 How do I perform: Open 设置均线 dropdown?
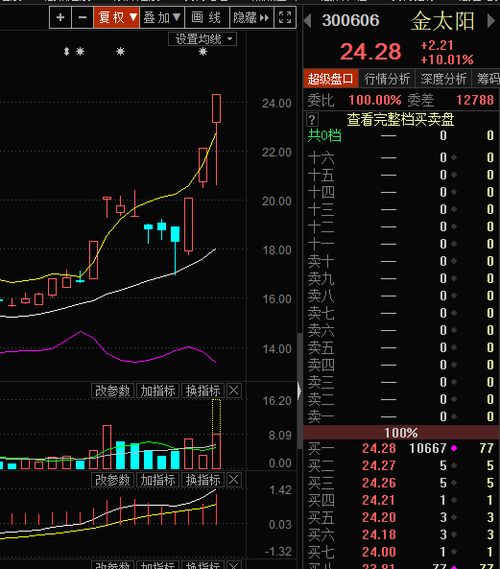[202, 39]
